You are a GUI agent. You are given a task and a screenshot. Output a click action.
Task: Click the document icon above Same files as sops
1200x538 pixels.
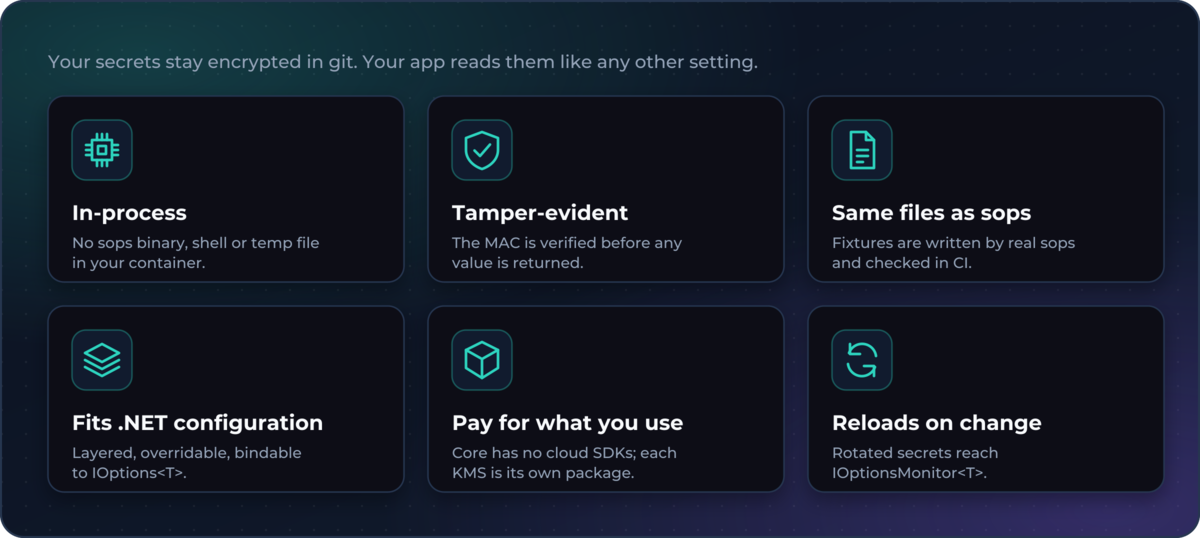[x=862, y=150]
